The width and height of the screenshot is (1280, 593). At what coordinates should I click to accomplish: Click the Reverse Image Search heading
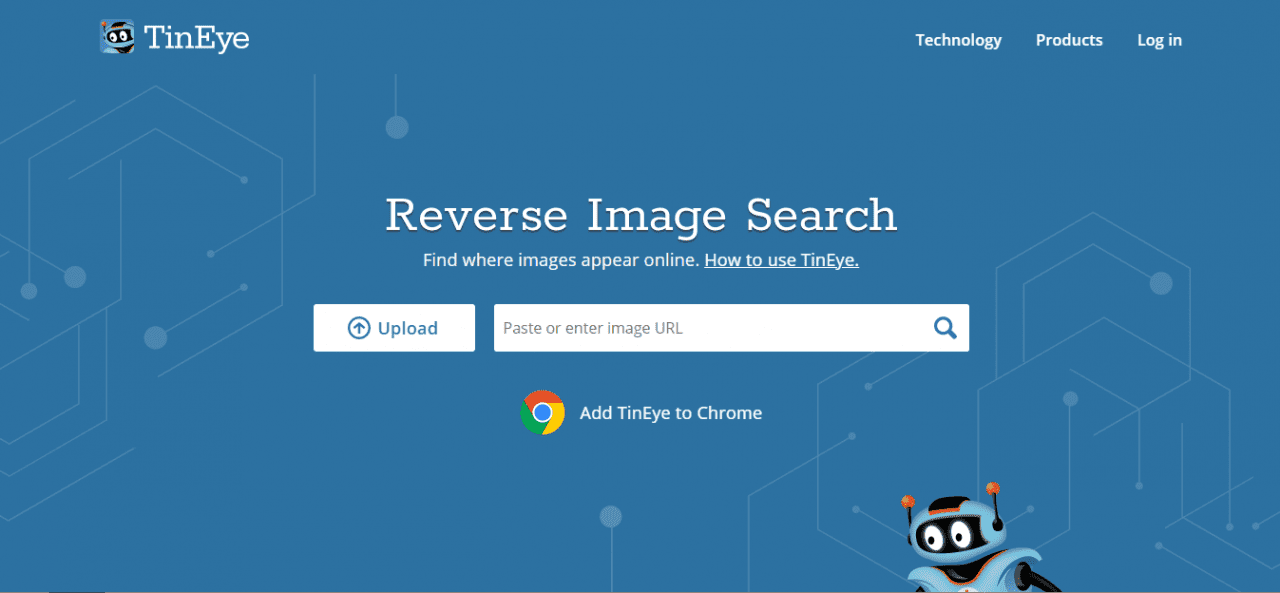tap(640, 214)
